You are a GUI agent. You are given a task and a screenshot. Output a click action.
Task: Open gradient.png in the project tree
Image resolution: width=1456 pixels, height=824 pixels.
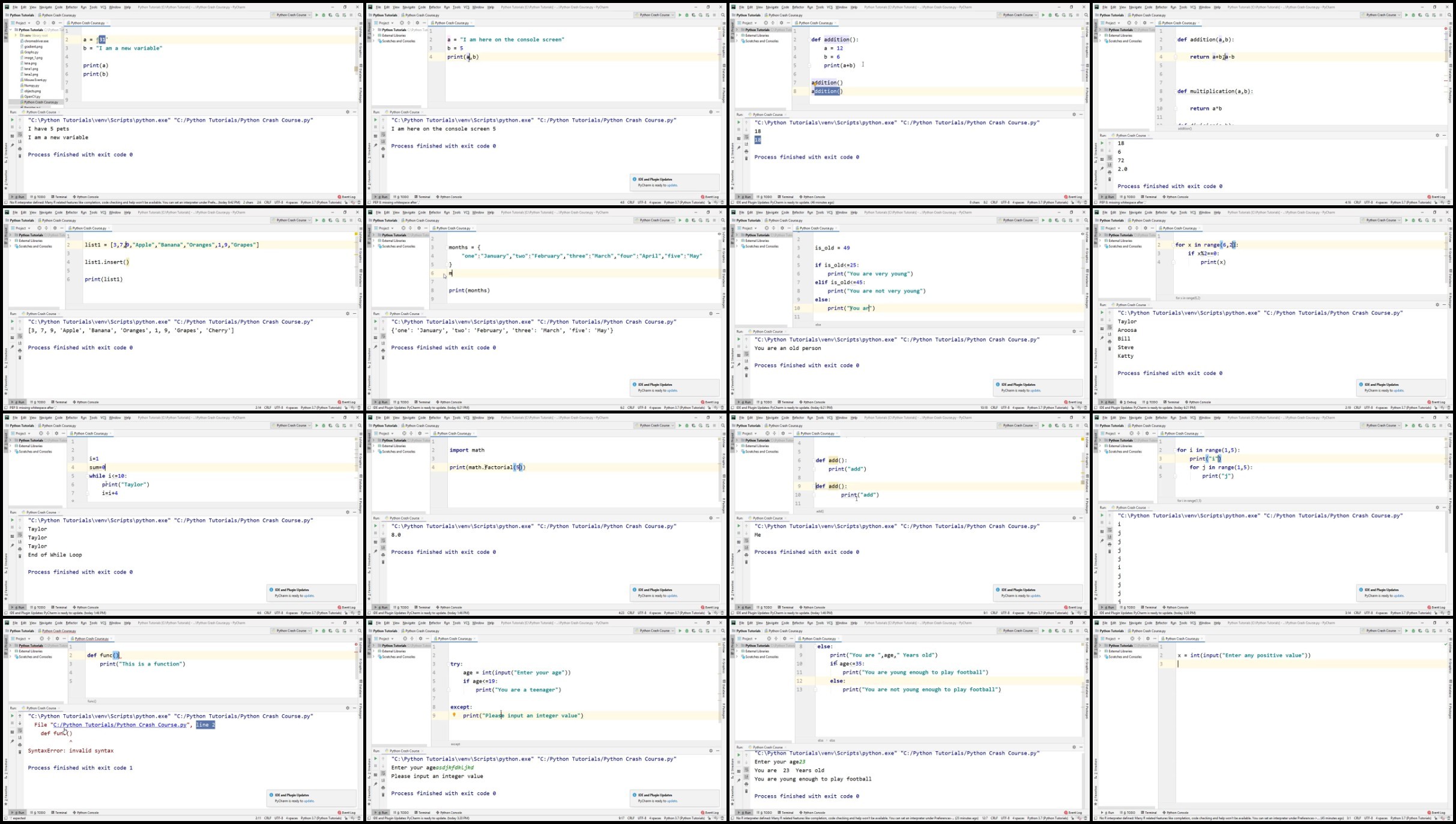tap(33, 46)
